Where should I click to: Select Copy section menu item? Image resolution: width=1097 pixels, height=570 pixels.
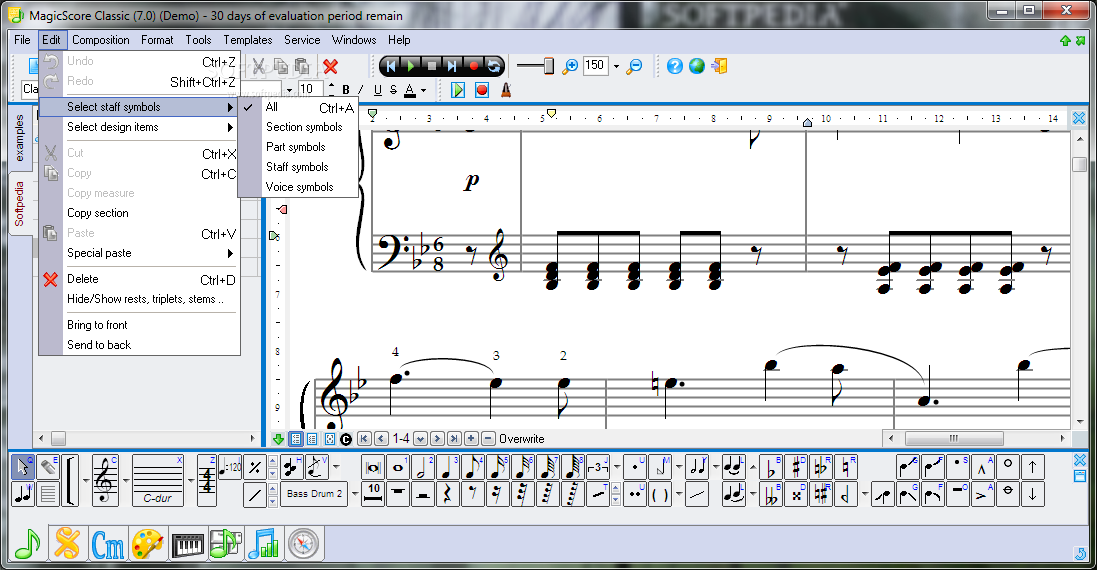click(140, 213)
